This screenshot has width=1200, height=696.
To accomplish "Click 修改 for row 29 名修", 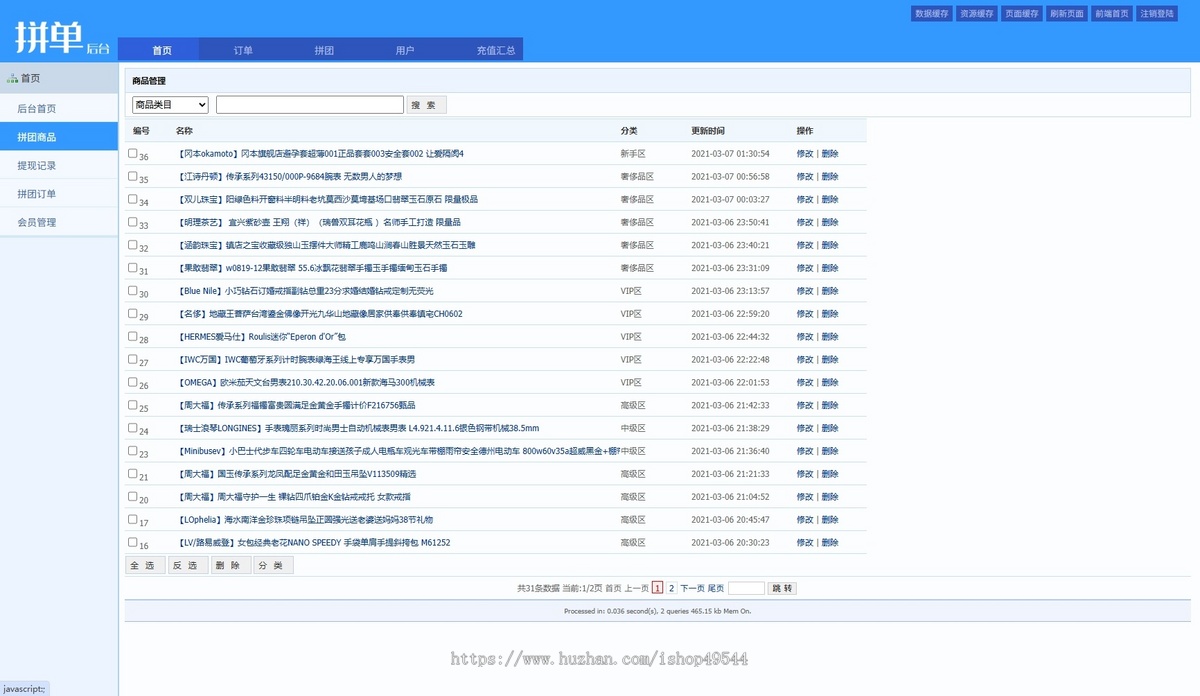I will tap(805, 314).
